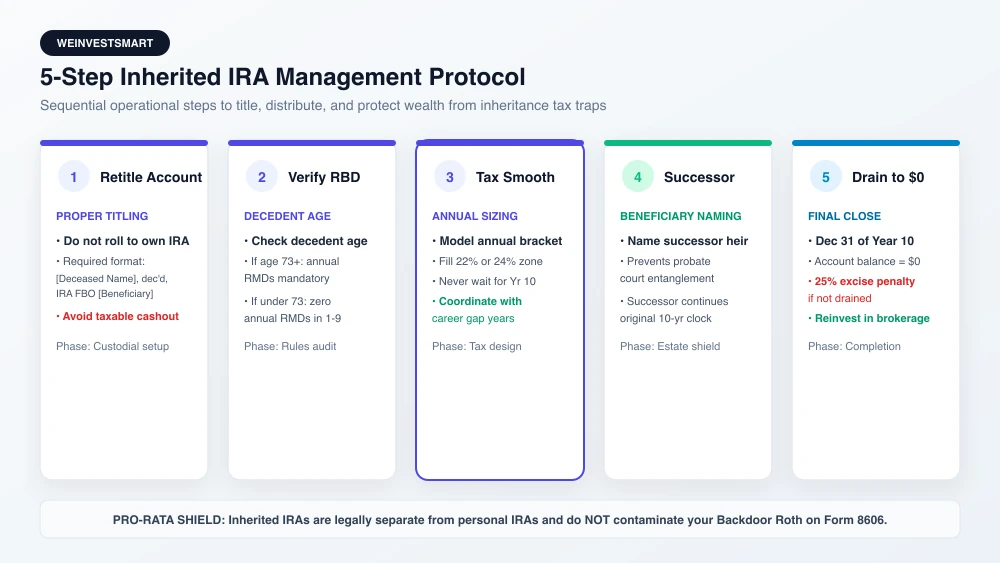The image size is (1000, 563).
Task: Select the Verify RBD card title
Action: click(324, 177)
